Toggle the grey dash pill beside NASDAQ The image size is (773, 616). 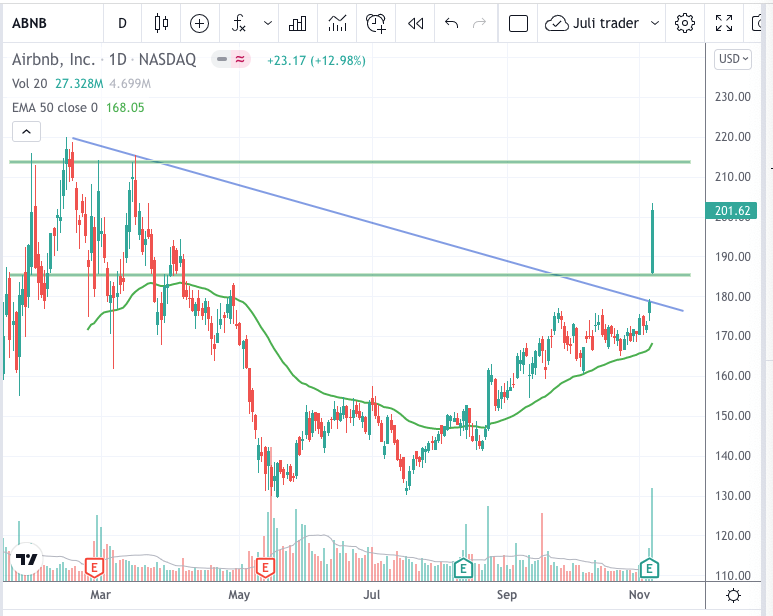tap(222, 60)
